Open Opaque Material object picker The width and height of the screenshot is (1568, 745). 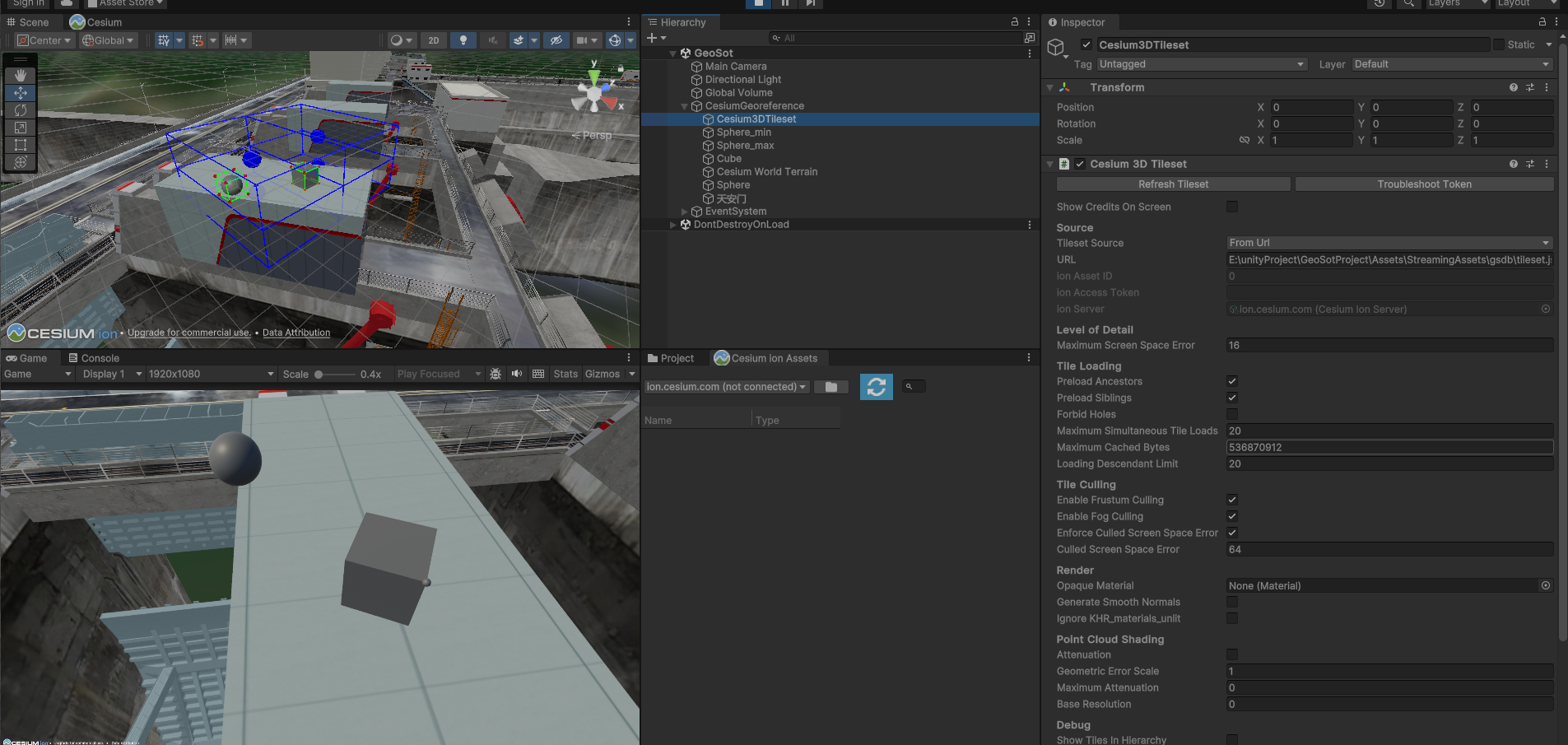pyautogui.click(x=1546, y=586)
